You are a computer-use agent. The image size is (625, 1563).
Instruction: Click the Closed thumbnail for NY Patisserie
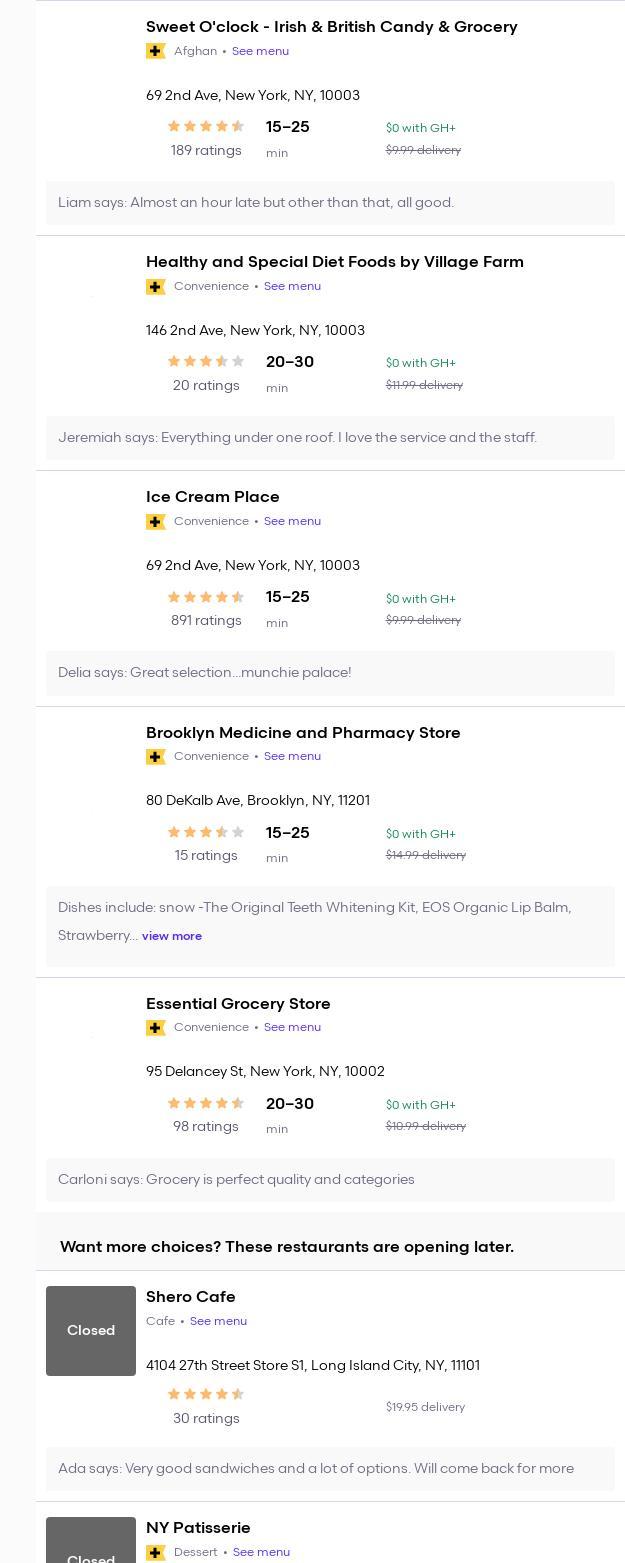tap(91, 1545)
